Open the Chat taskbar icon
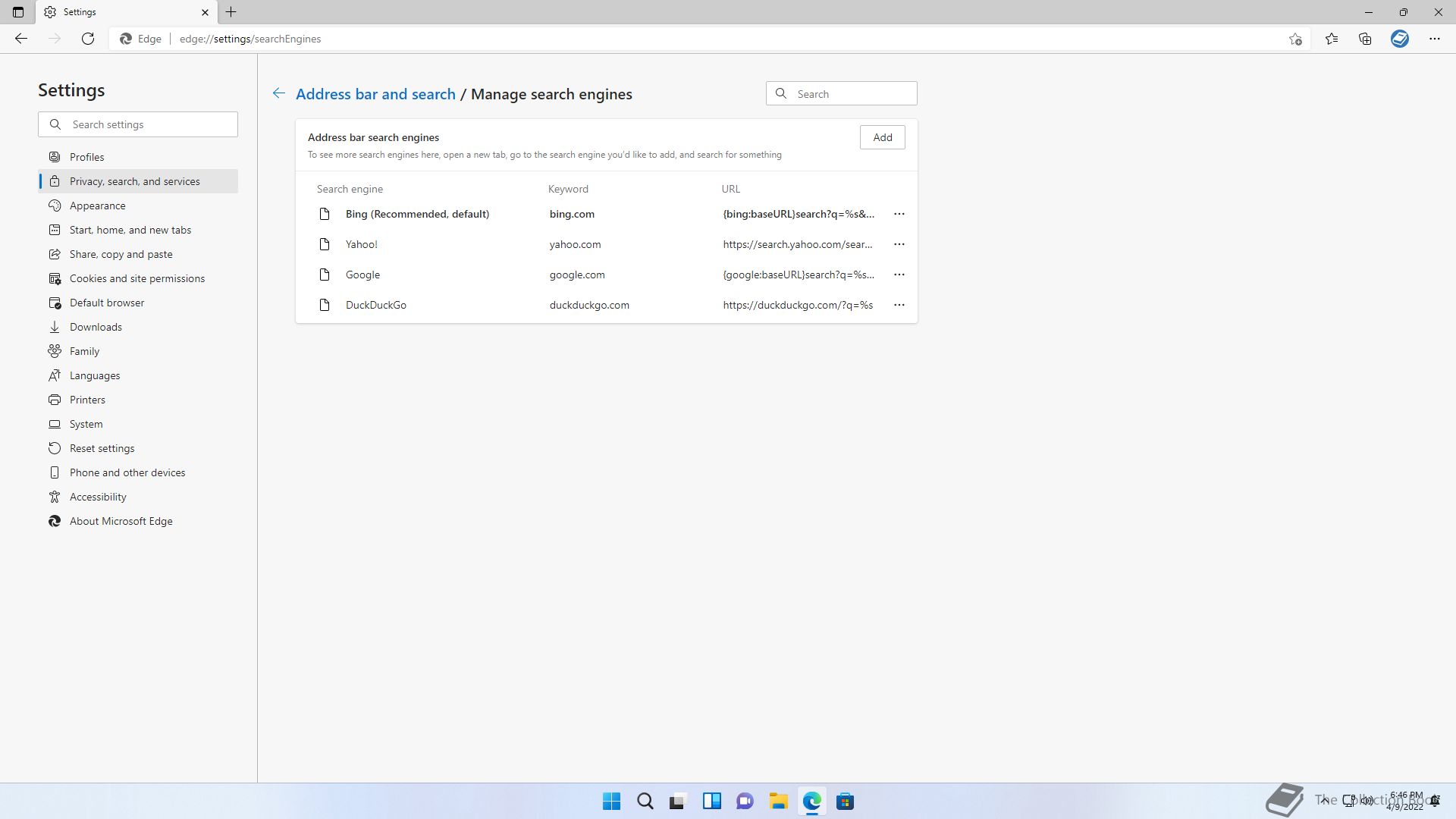This screenshot has width=1456, height=819. click(x=745, y=801)
